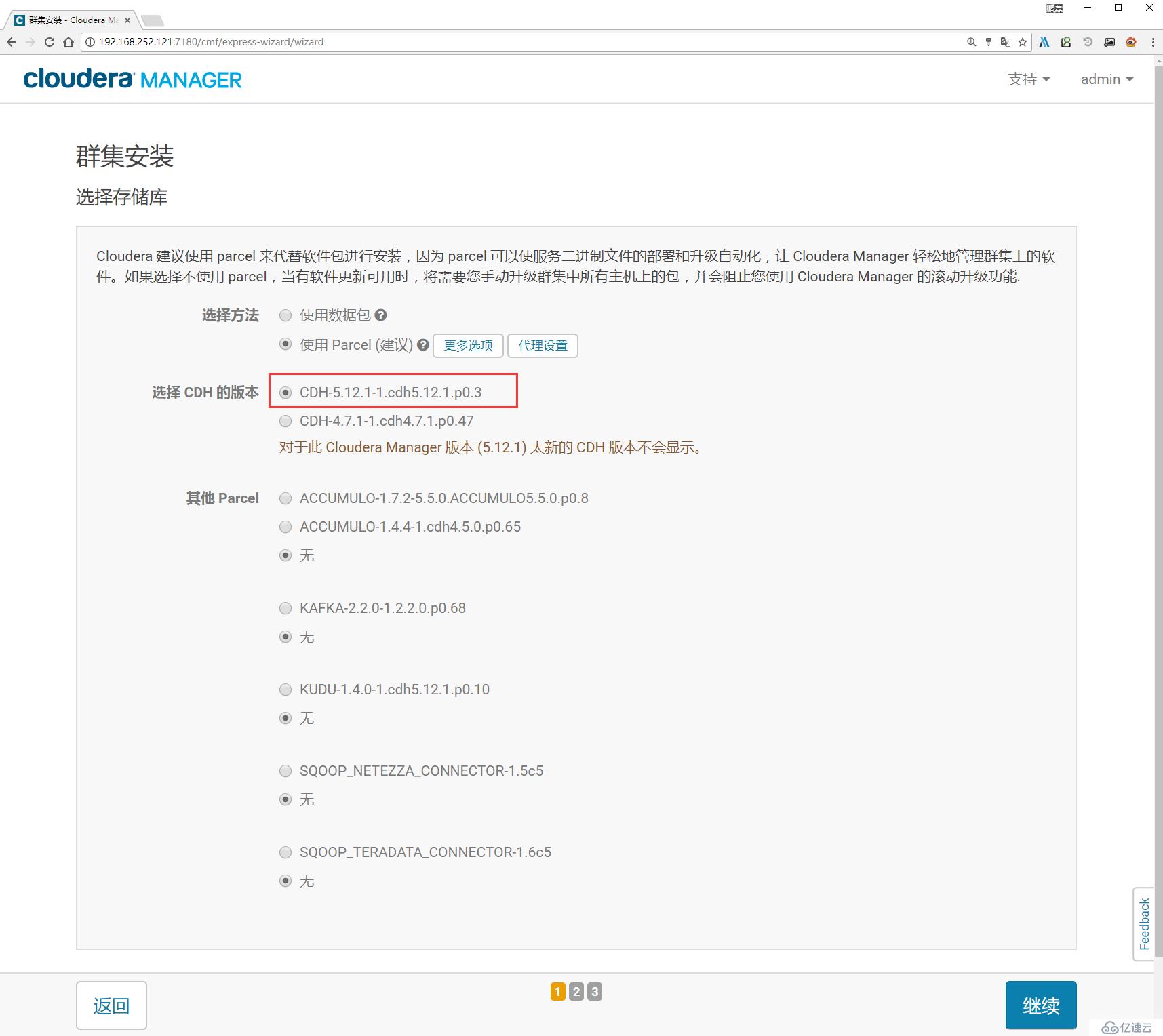Screen dimensions: 1163x1036
Task: Select KUDU-1.4.0-1.cdh5.12.1.p0.10 parcel
Action: tap(285, 690)
